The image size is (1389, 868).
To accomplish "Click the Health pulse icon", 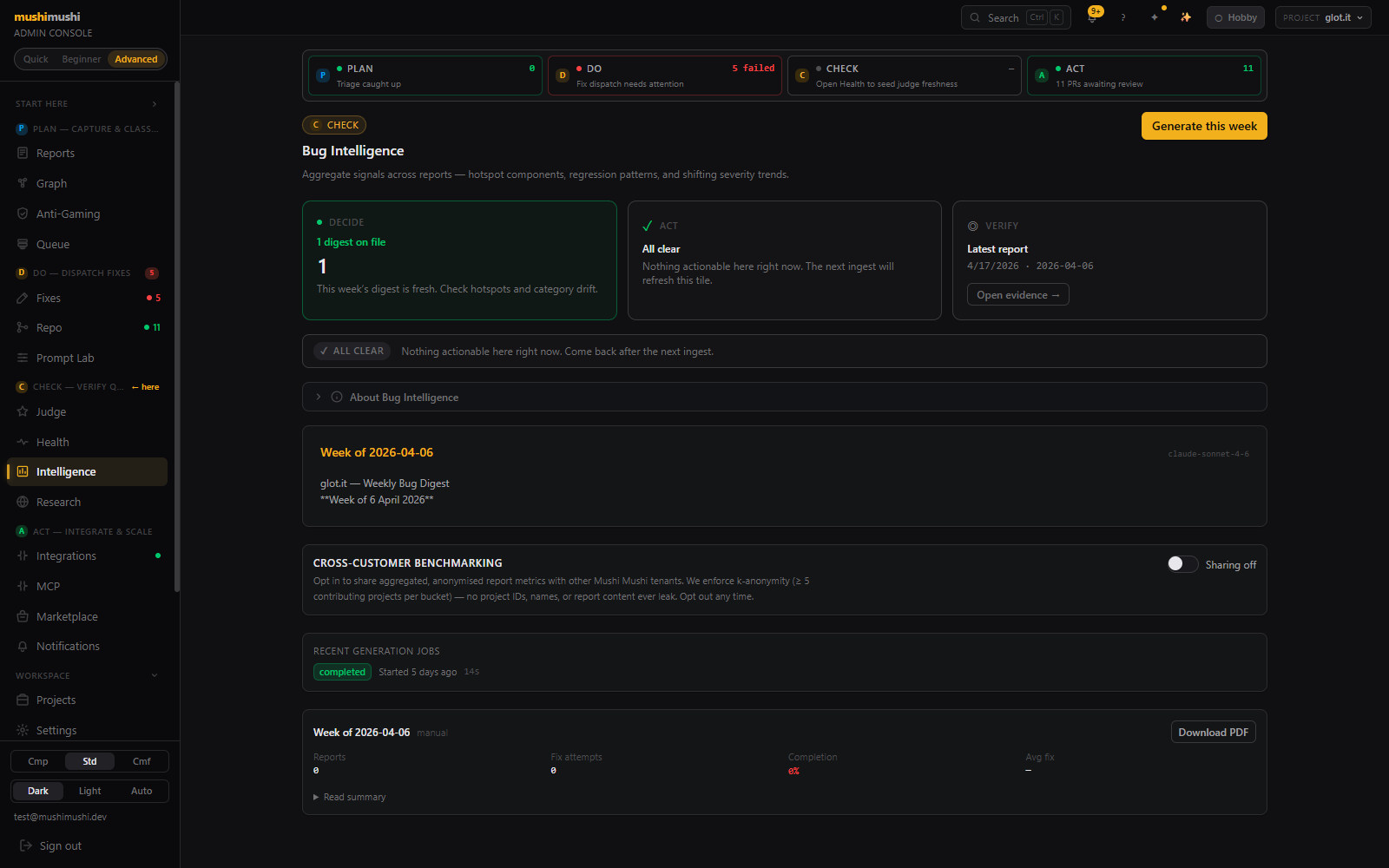I will coord(23,442).
